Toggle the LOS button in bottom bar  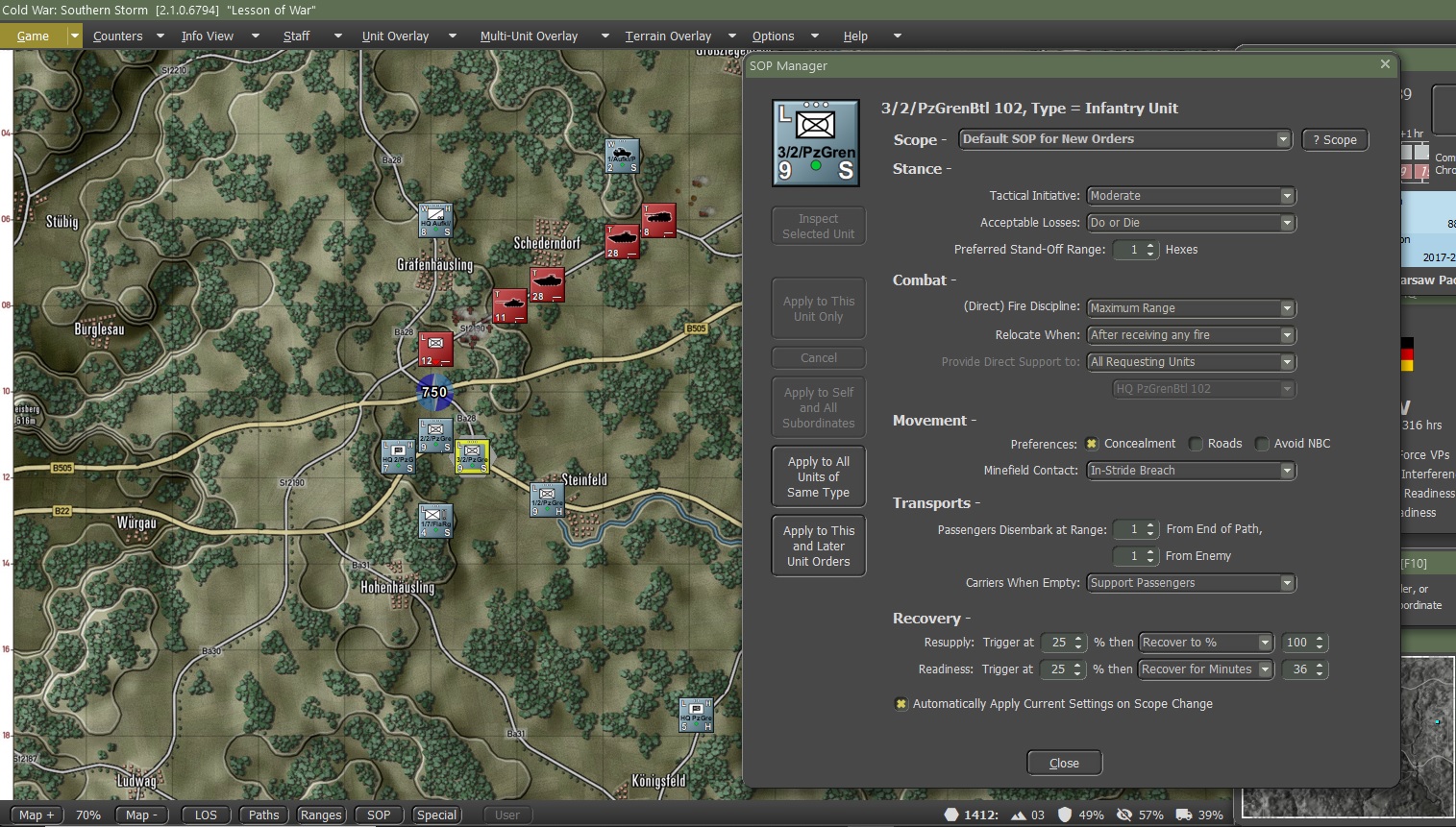point(206,815)
